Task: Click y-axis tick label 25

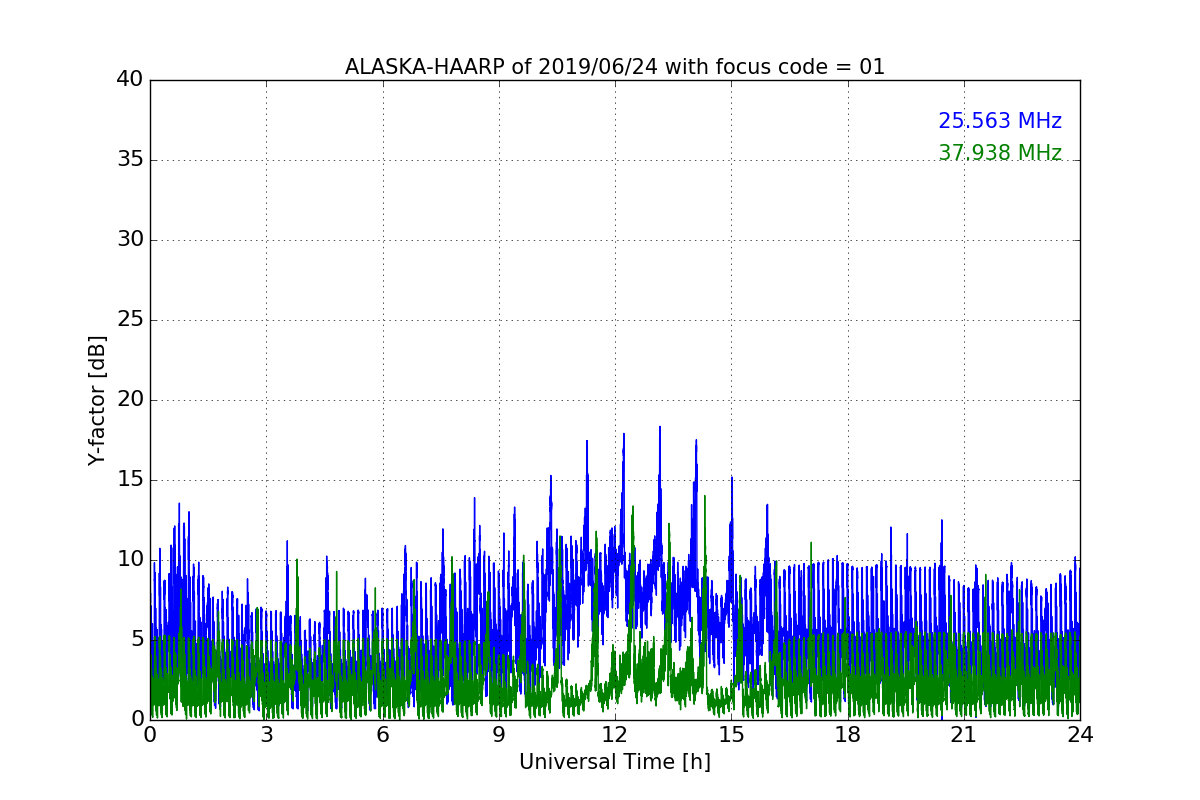Action: [x=131, y=320]
